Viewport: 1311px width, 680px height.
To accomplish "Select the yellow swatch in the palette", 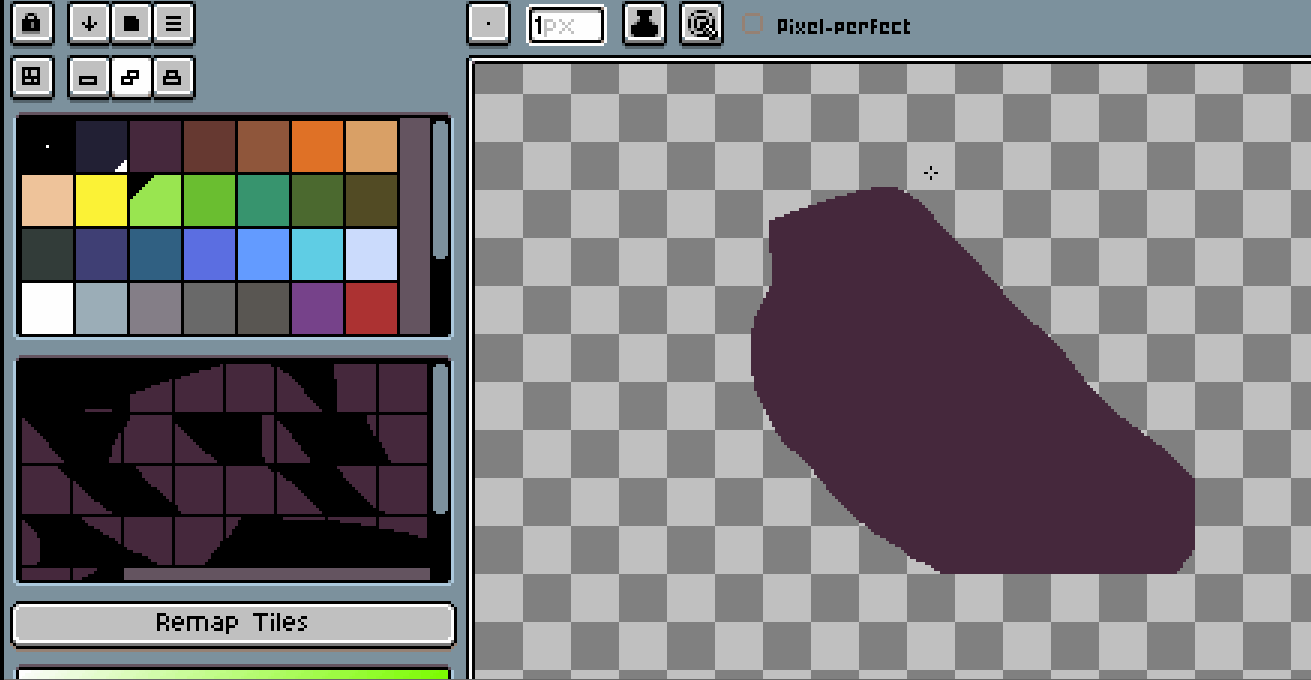I will click(99, 200).
